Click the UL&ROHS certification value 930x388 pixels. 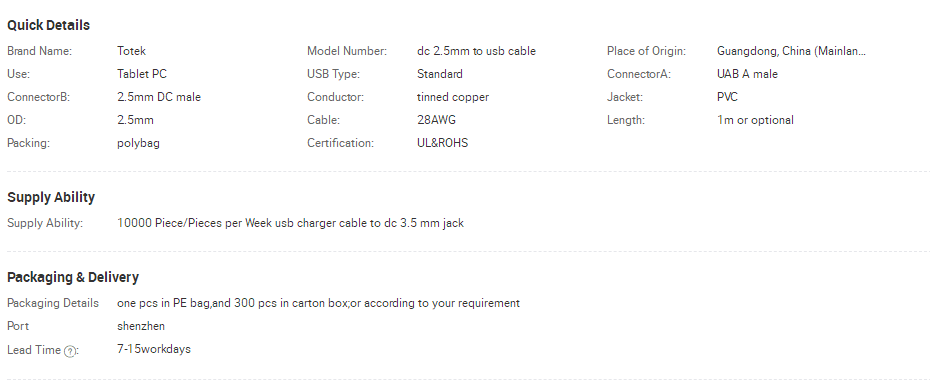point(442,143)
